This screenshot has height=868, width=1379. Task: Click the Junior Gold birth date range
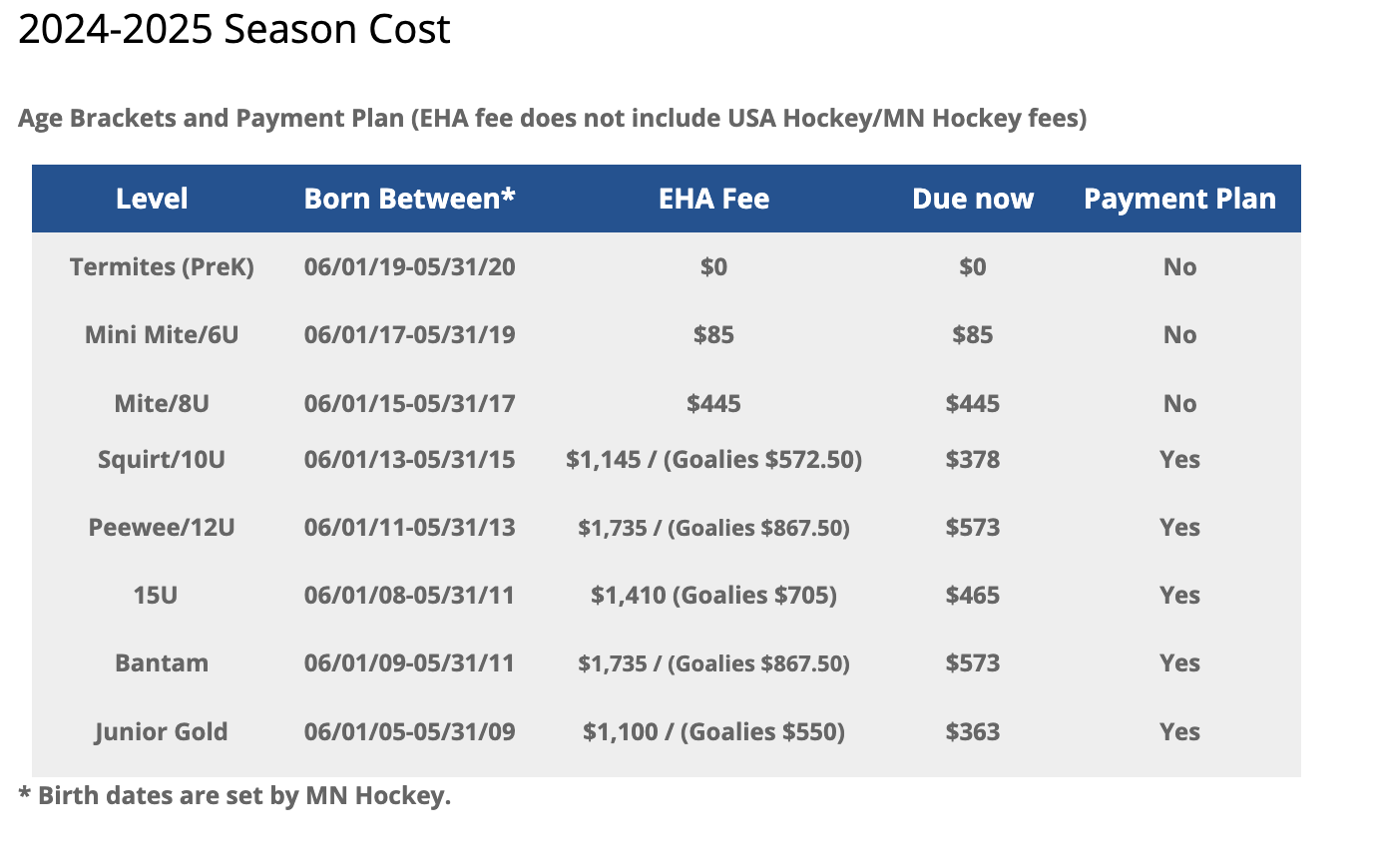tap(409, 732)
